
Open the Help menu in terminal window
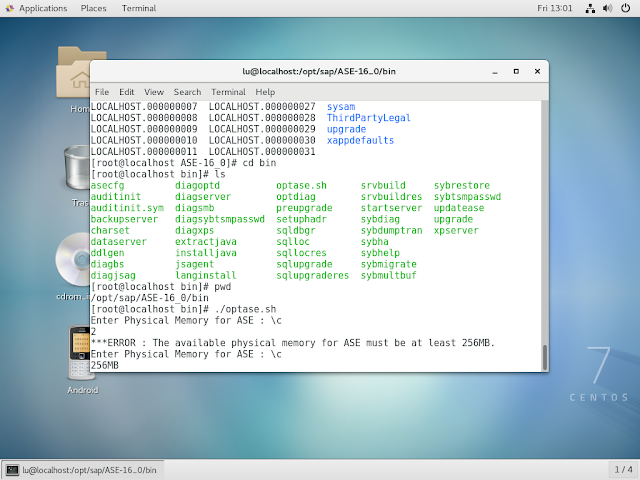coord(265,92)
